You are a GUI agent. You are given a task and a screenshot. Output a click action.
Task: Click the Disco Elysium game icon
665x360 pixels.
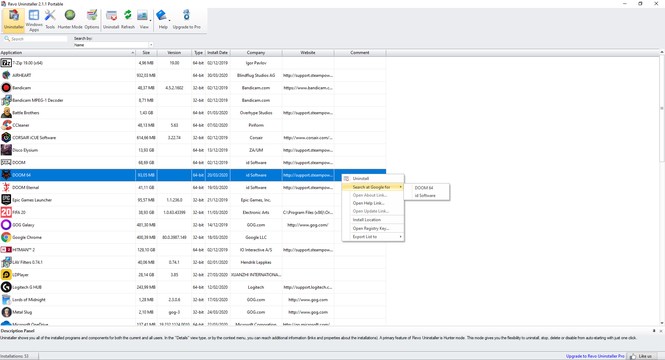[6, 150]
